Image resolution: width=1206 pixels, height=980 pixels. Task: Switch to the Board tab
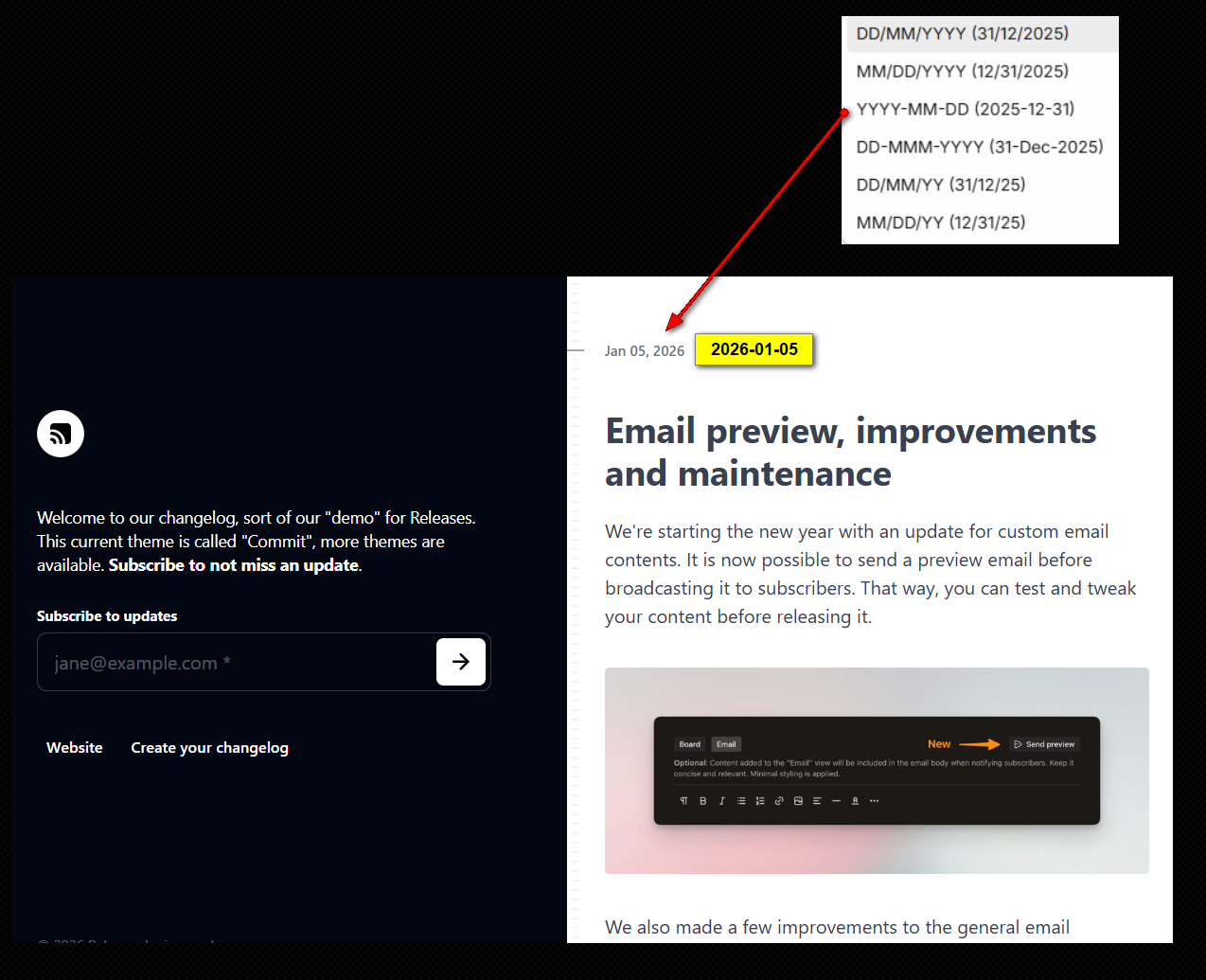click(x=690, y=744)
